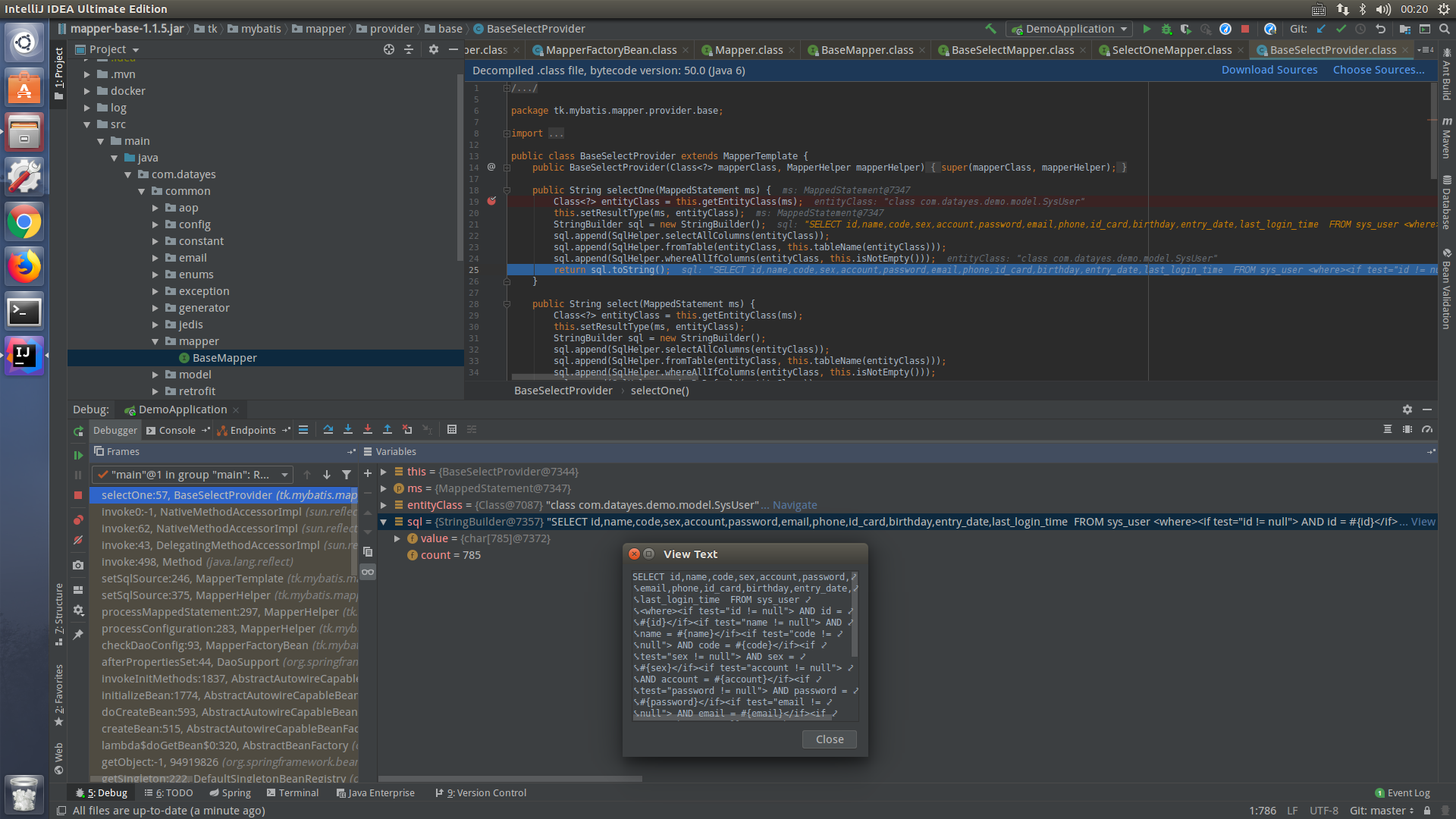The width and height of the screenshot is (1456, 819).
Task: Click Search Everywhere magnifier icon
Action: [x=1444, y=29]
